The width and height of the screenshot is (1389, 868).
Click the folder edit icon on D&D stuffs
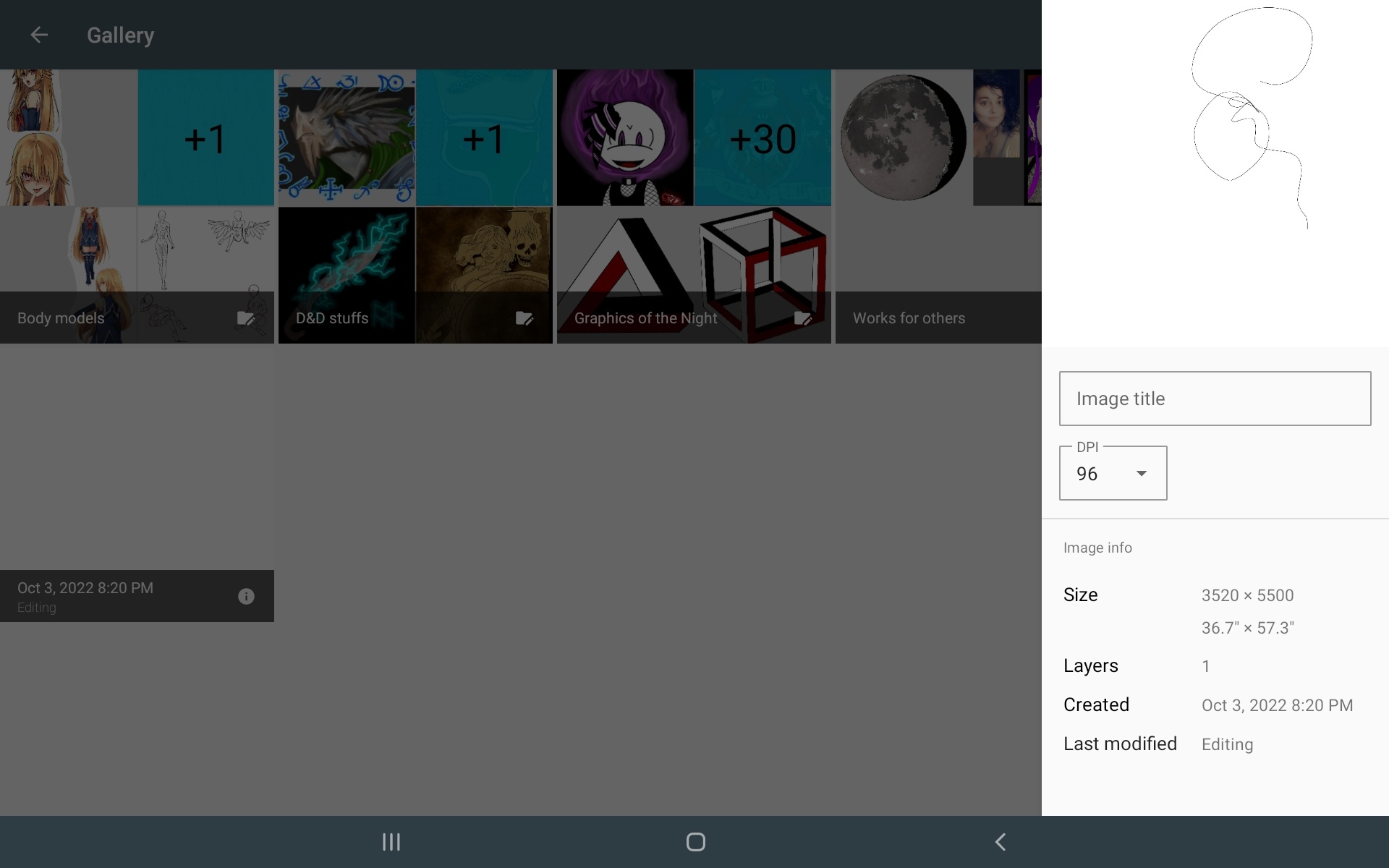524,318
